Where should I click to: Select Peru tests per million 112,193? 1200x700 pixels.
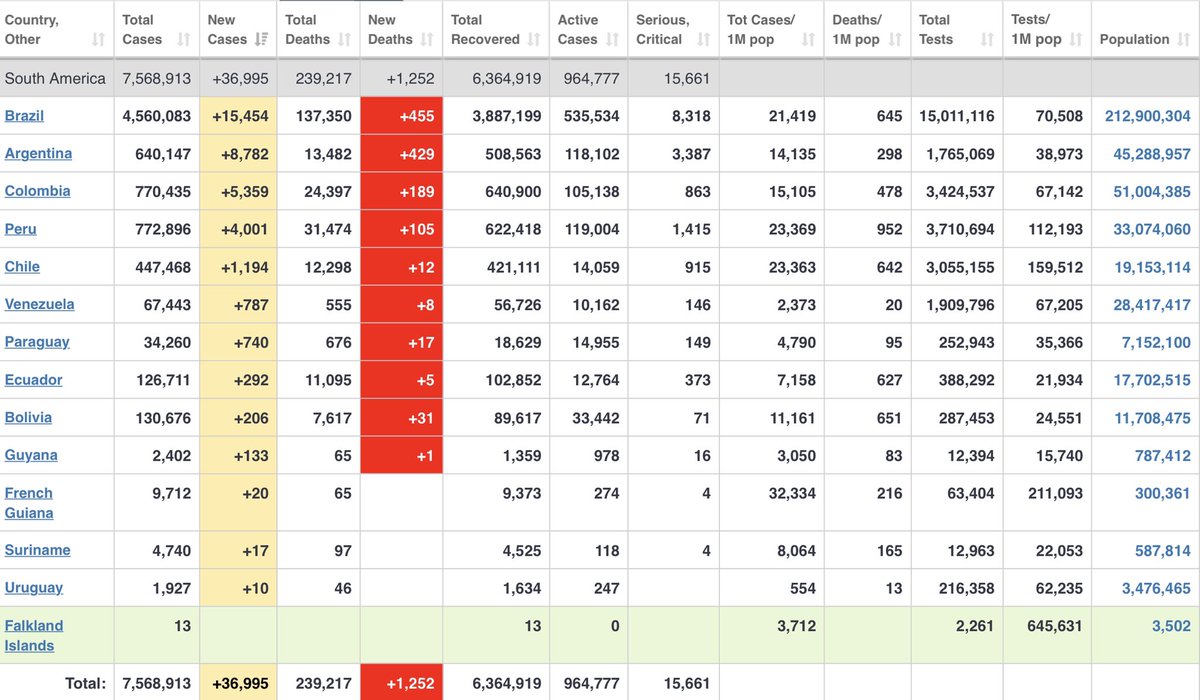[x=1047, y=229]
